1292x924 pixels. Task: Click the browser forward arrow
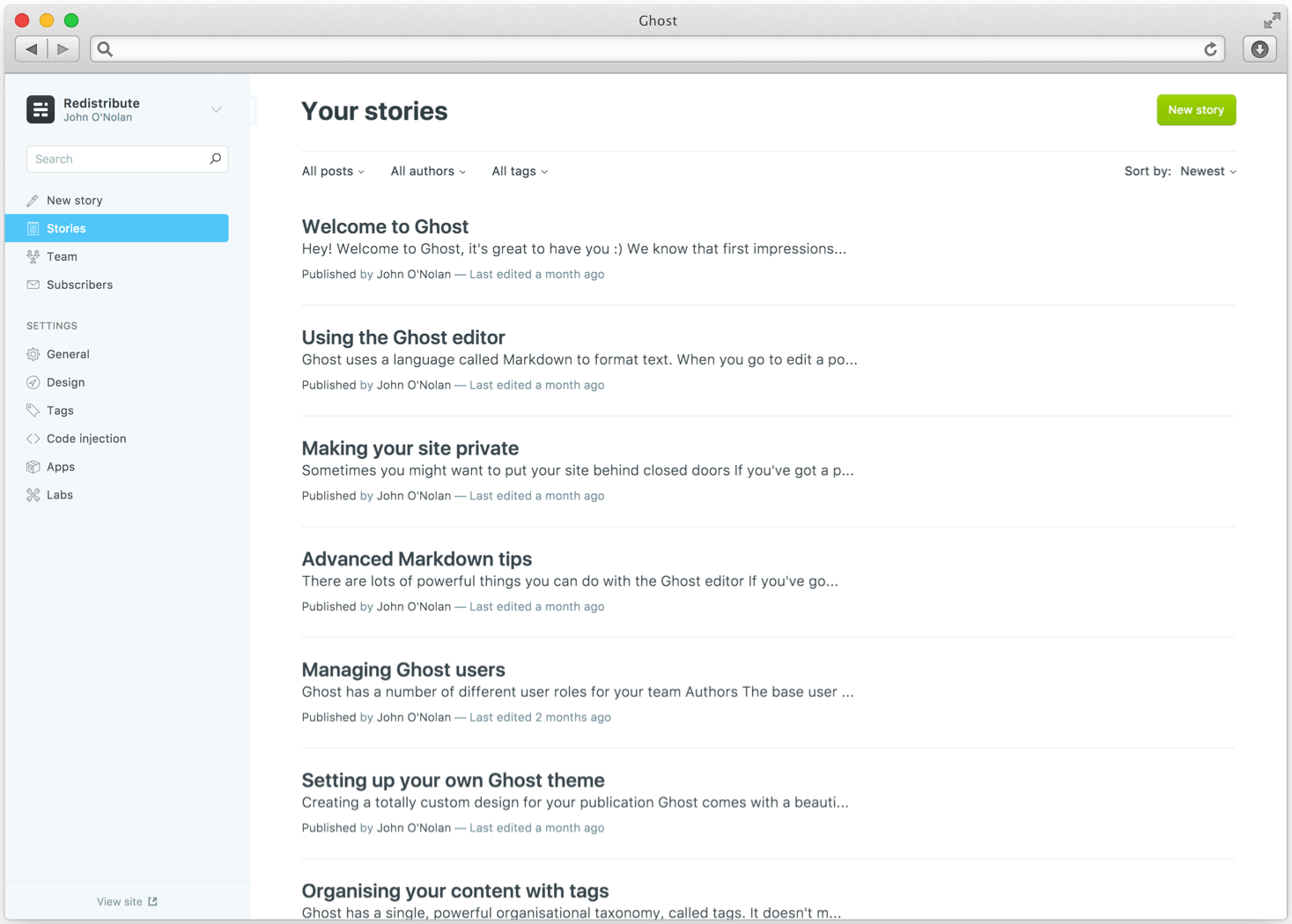point(63,49)
